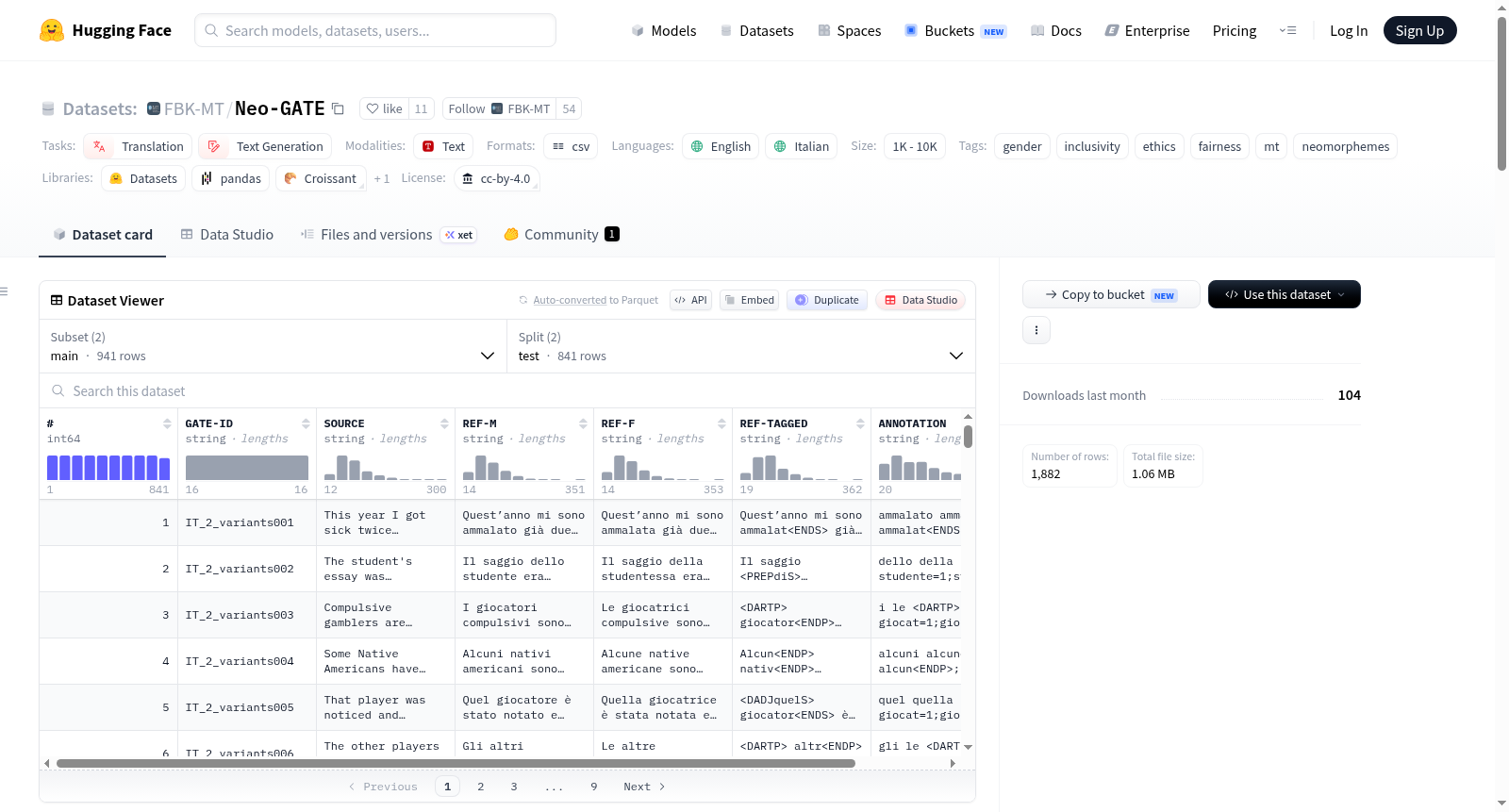Click Next page in pagination
This screenshot has width=1509, height=812.
644,787
